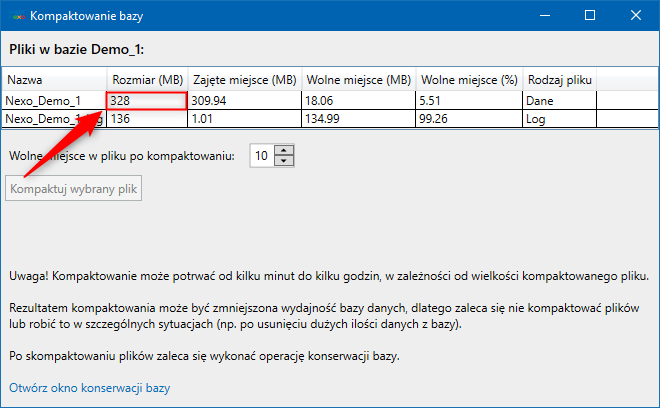Click the Log file type cell
Screen dimensions: 660x408
tap(559, 119)
